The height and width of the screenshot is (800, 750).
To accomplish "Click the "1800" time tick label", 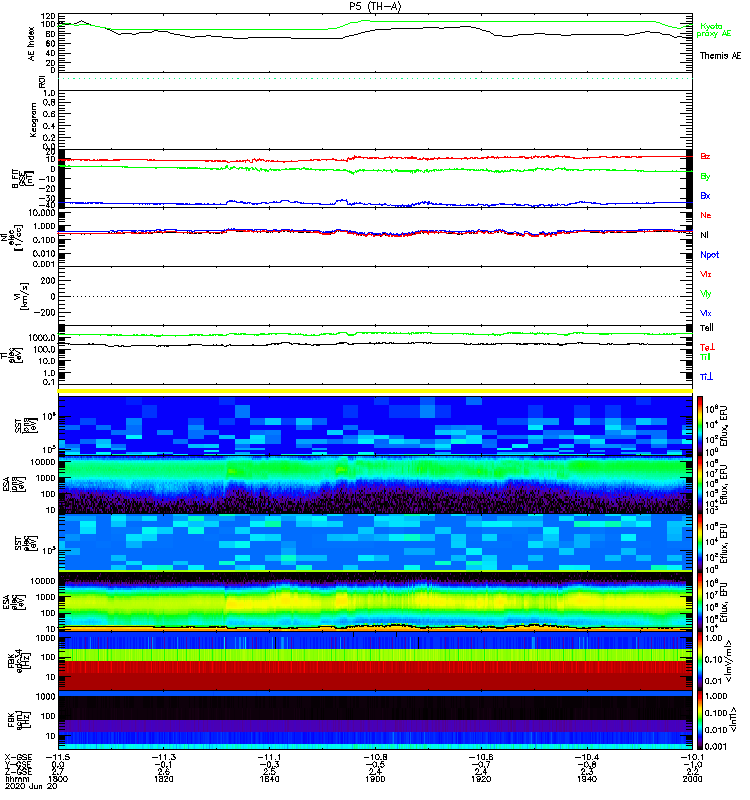I will [58, 779].
